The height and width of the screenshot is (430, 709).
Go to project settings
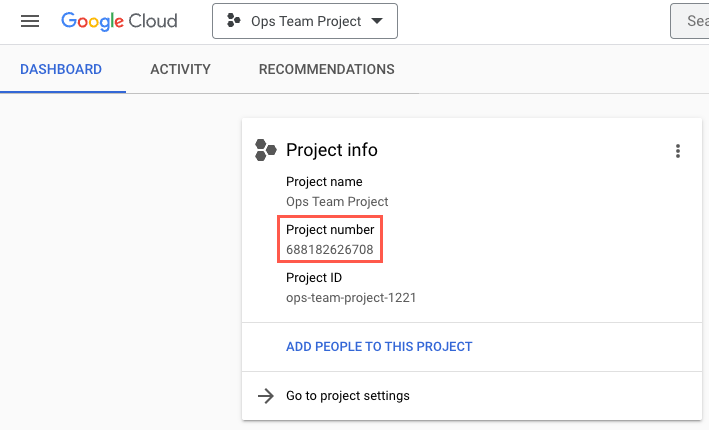point(347,396)
